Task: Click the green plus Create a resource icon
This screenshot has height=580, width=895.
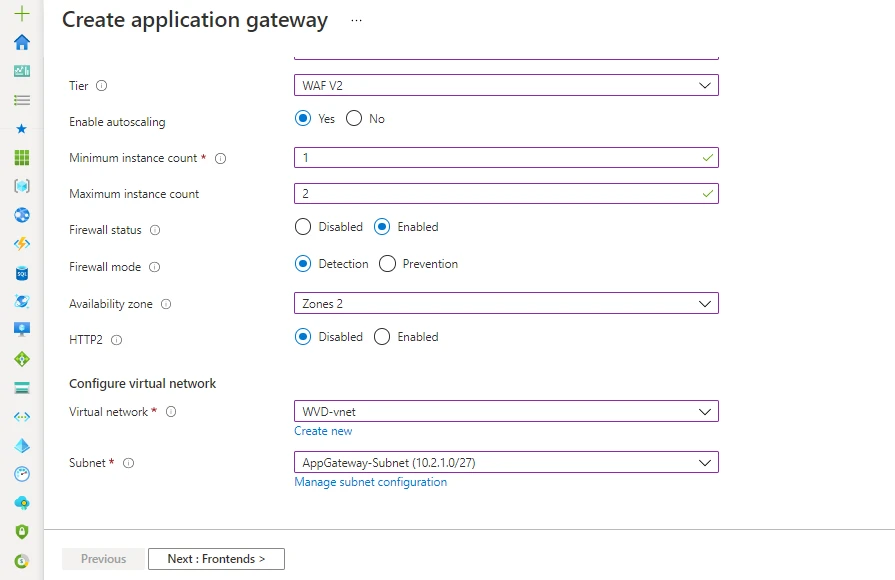Action: click(21, 14)
